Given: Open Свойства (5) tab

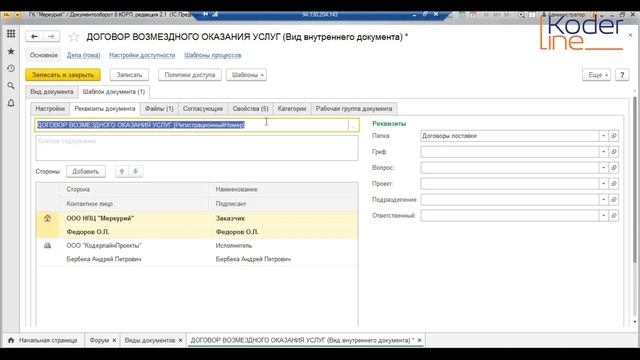Looking at the screenshot, I should [251, 109].
